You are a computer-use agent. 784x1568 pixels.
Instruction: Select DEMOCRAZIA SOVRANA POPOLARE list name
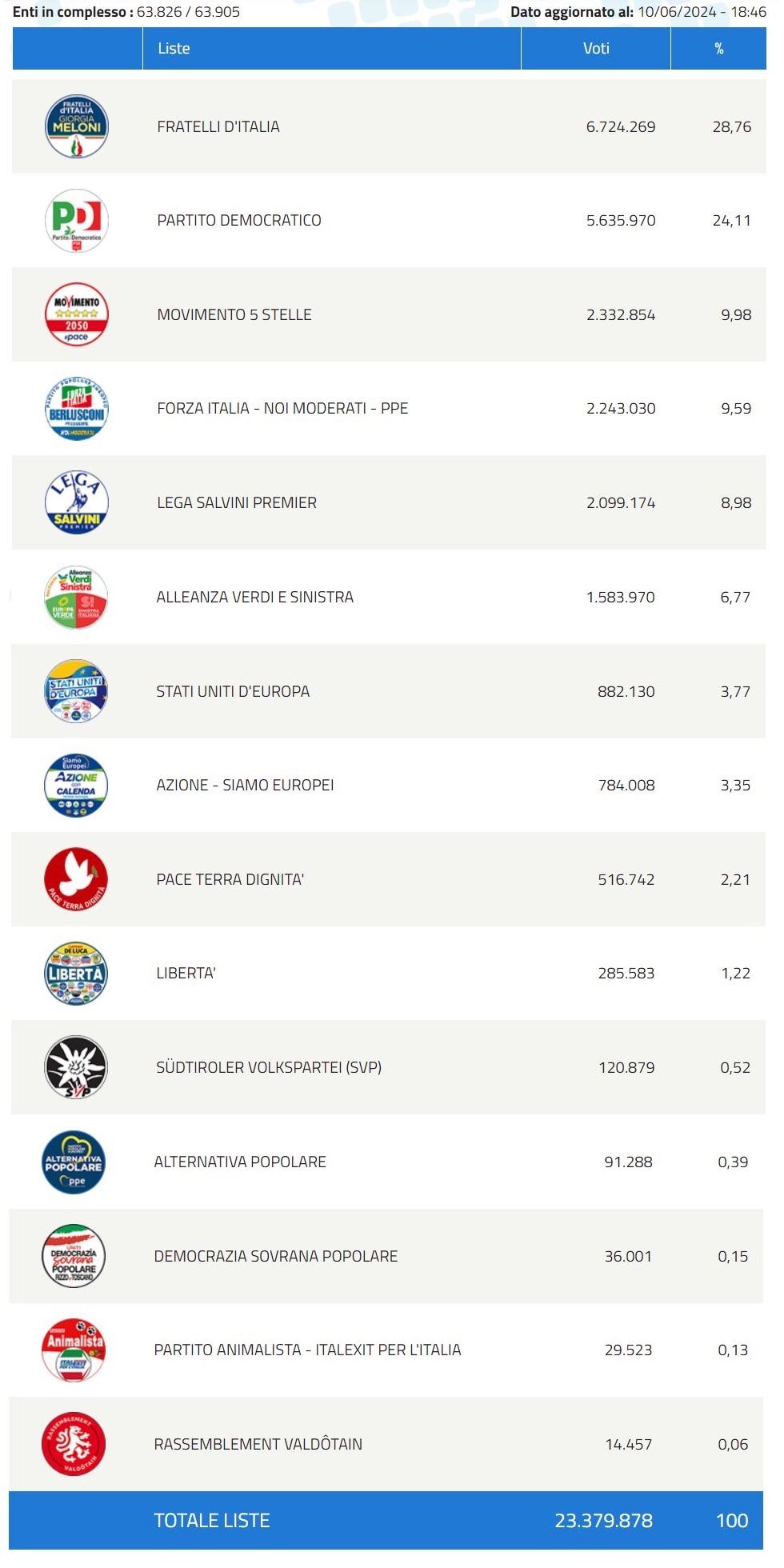(x=276, y=1256)
